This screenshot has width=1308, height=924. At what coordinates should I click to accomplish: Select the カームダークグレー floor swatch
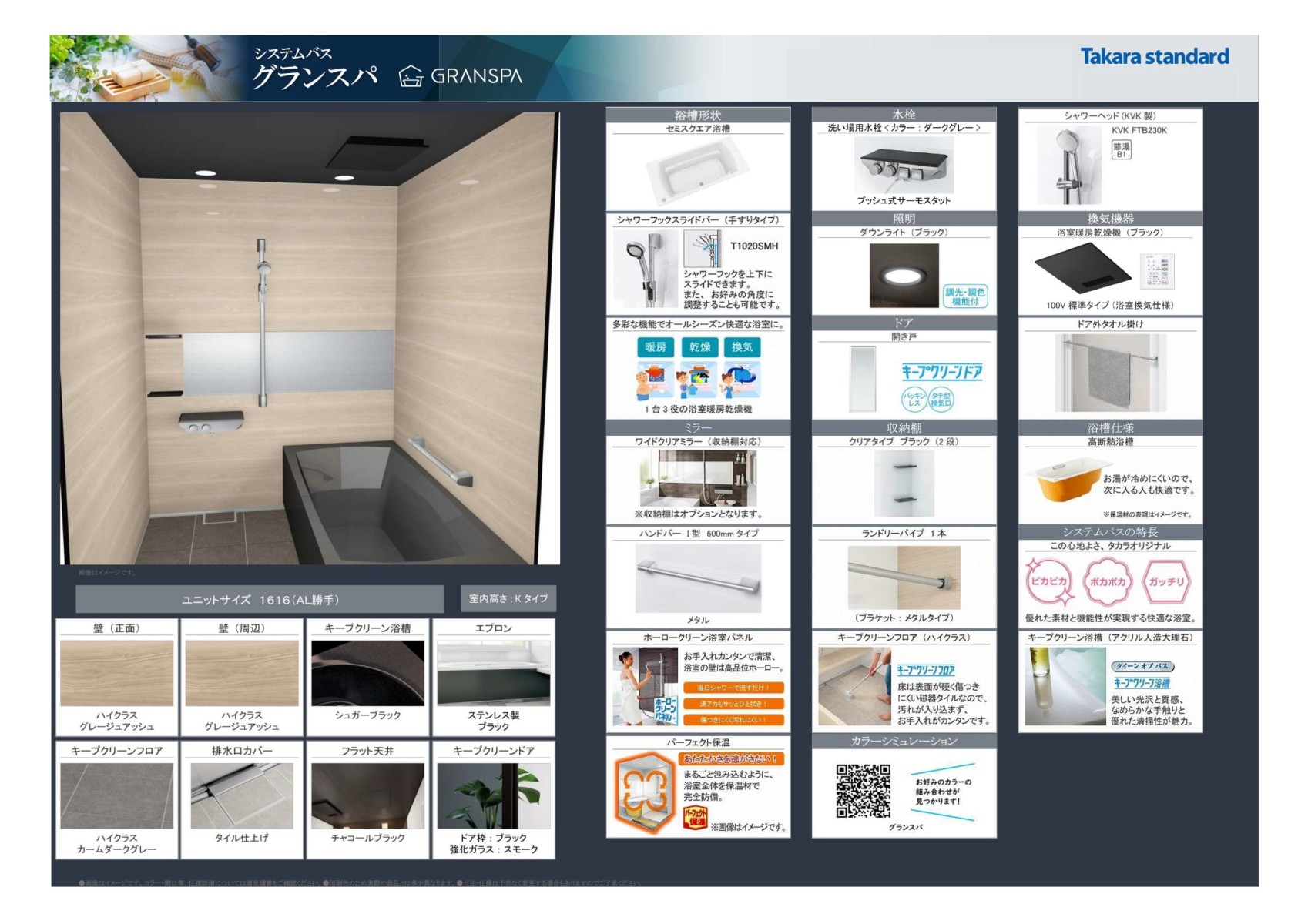pyautogui.click(x=116, y=795)
